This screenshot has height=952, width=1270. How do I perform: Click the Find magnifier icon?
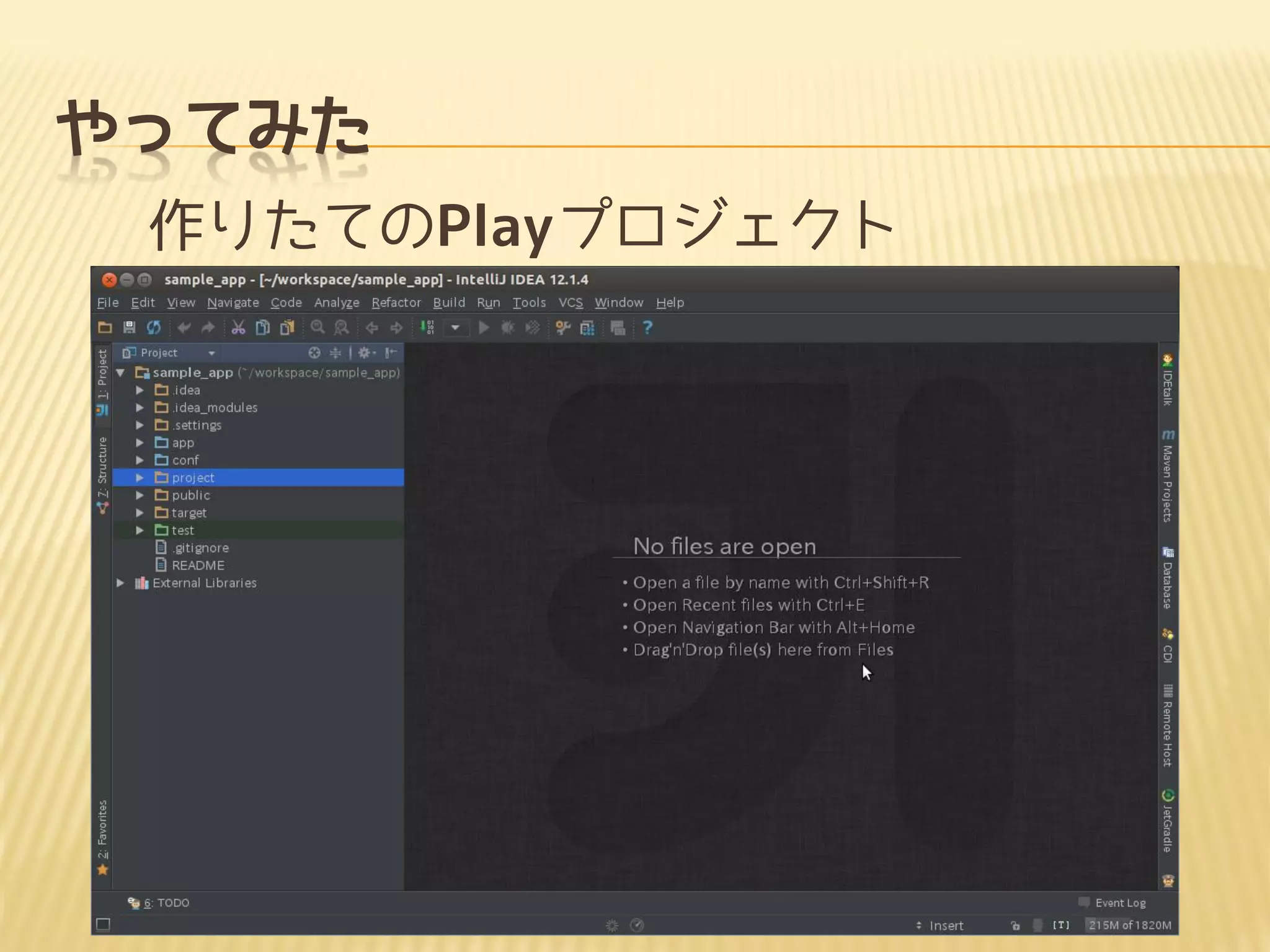coord(317,327)
